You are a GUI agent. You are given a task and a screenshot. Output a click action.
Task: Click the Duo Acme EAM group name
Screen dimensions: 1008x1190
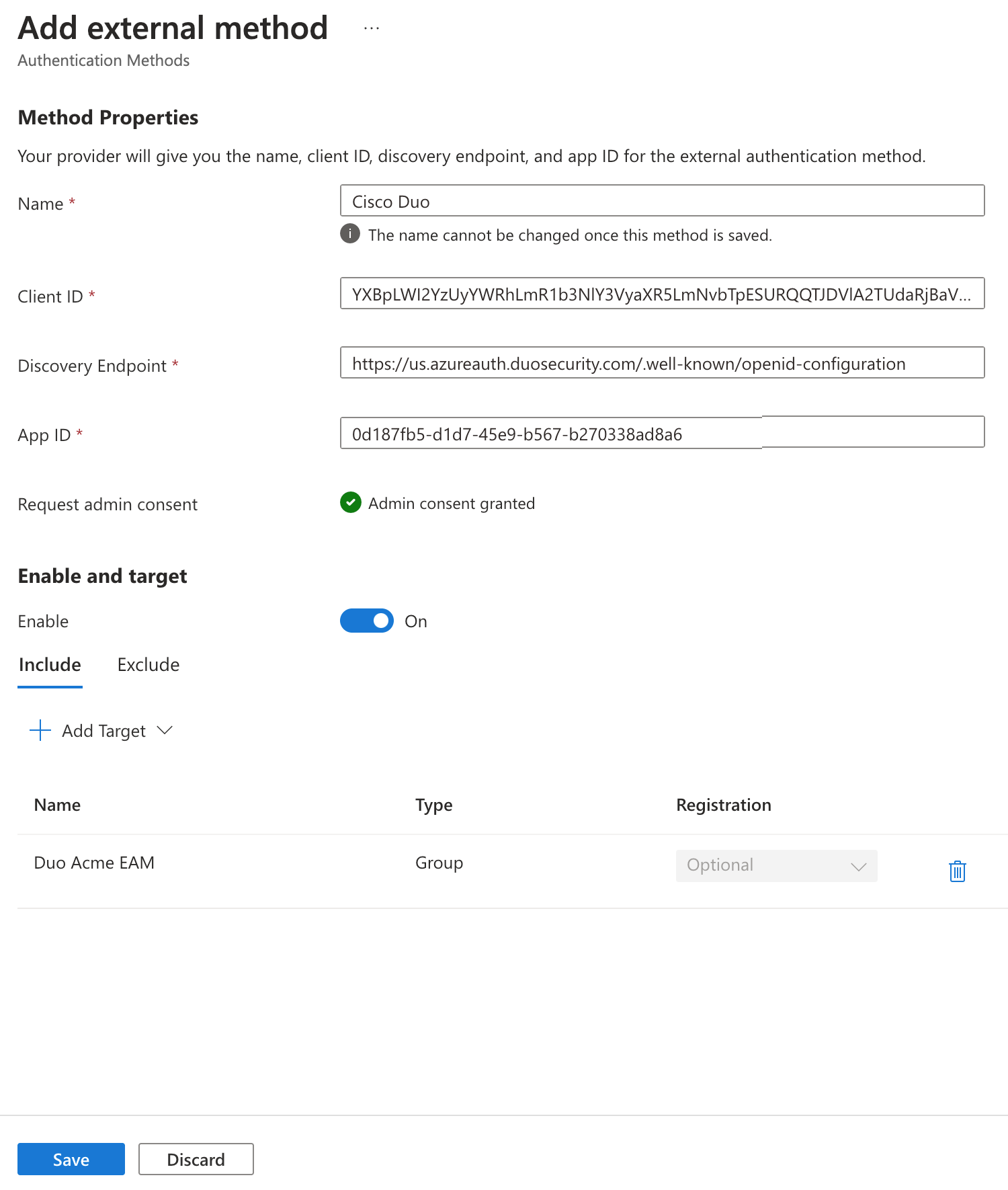[94, 863]
